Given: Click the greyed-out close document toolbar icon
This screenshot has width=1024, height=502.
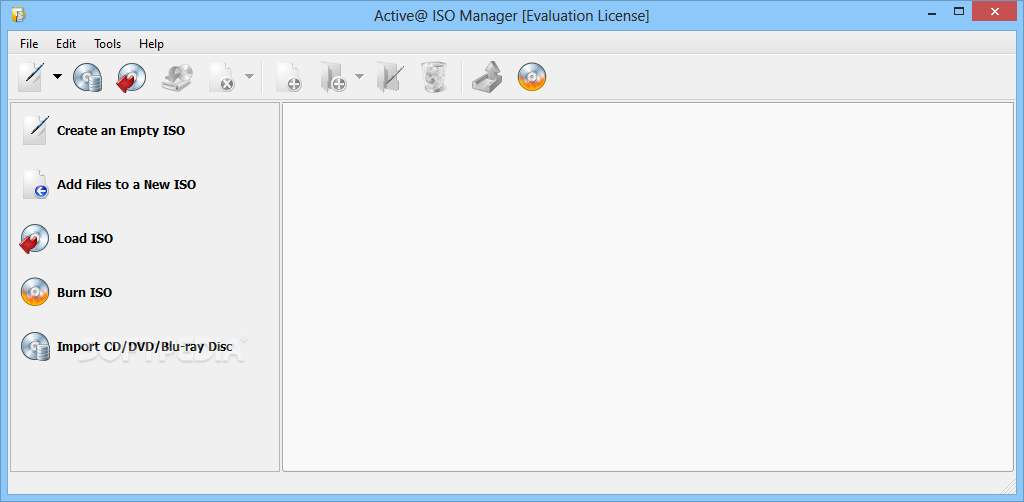Looking at the screenshot, I should click(x=222, y=77).
